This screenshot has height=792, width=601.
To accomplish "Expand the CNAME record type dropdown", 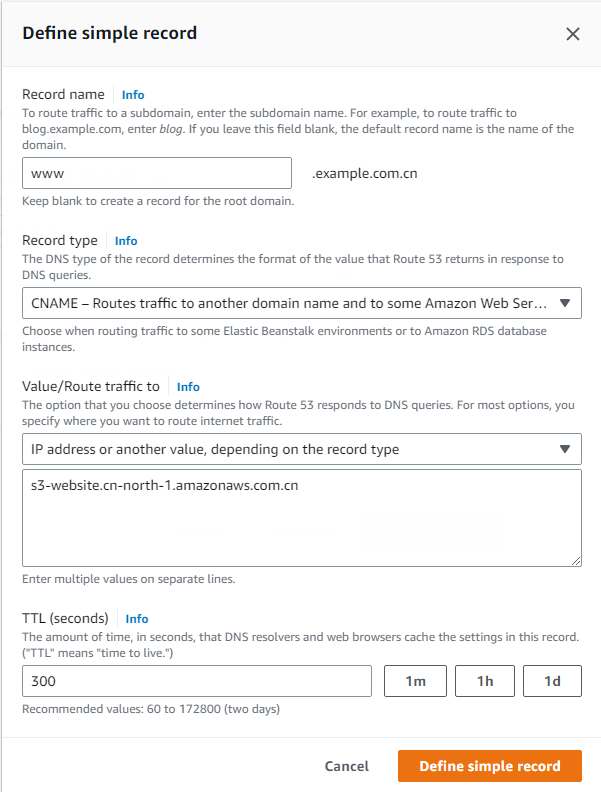I will [290, 303].
